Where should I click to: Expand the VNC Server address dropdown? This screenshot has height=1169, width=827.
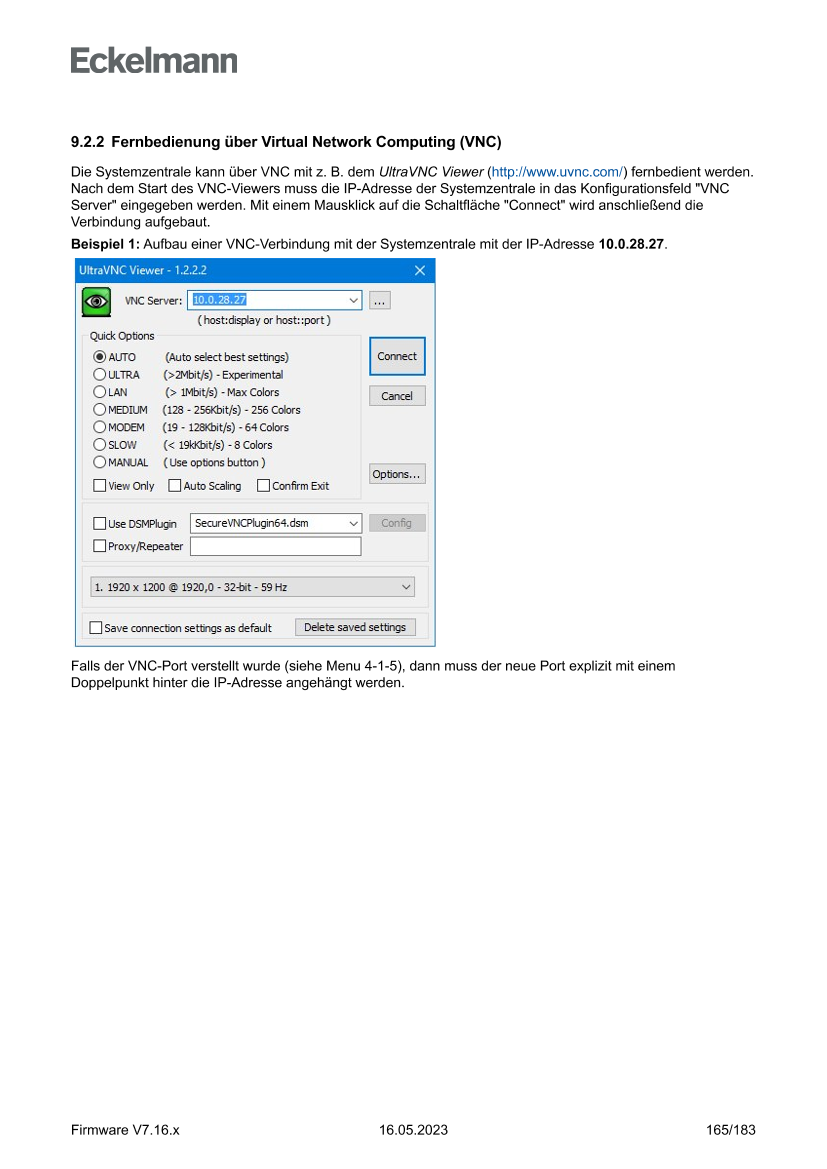coord(353,300)
